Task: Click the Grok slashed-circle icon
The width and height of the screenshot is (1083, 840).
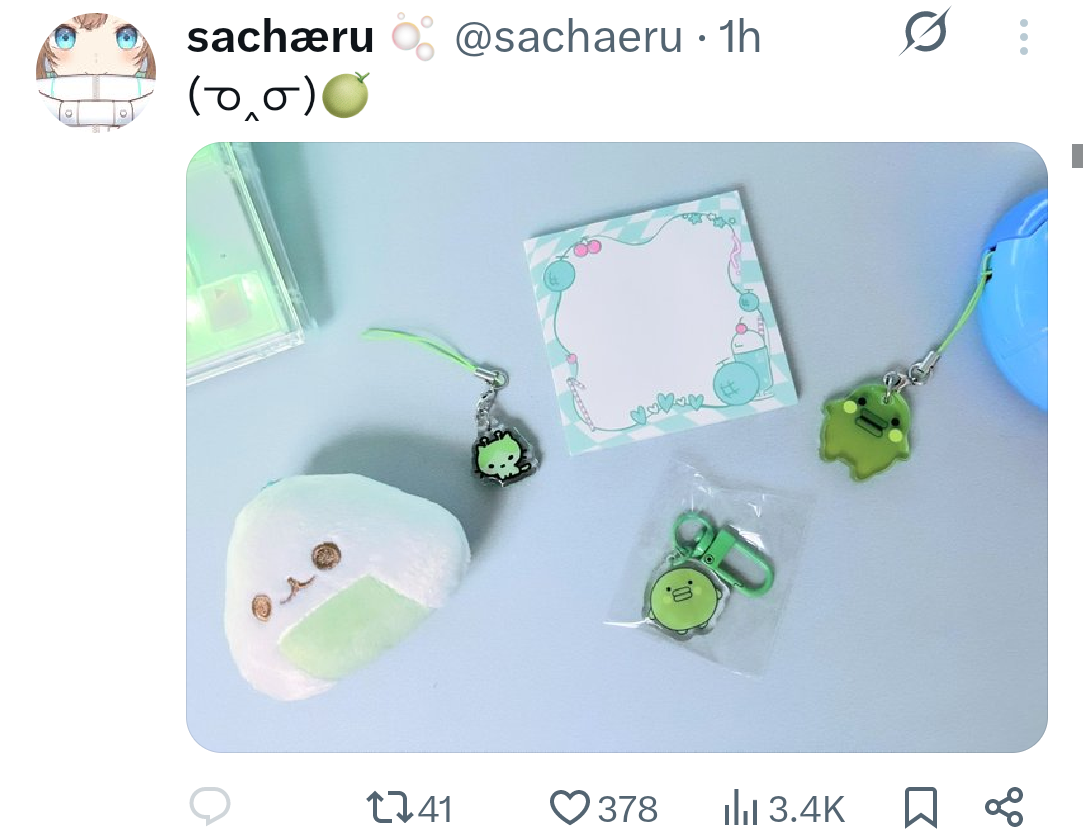Action: (x=925, y=32)
